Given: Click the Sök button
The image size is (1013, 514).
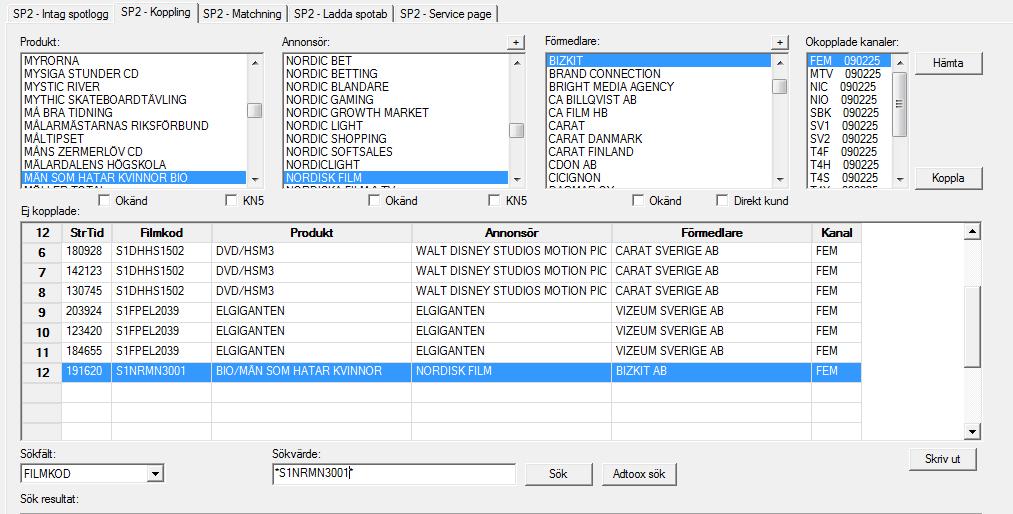Looking at the screenshot, I should point(558,474).
